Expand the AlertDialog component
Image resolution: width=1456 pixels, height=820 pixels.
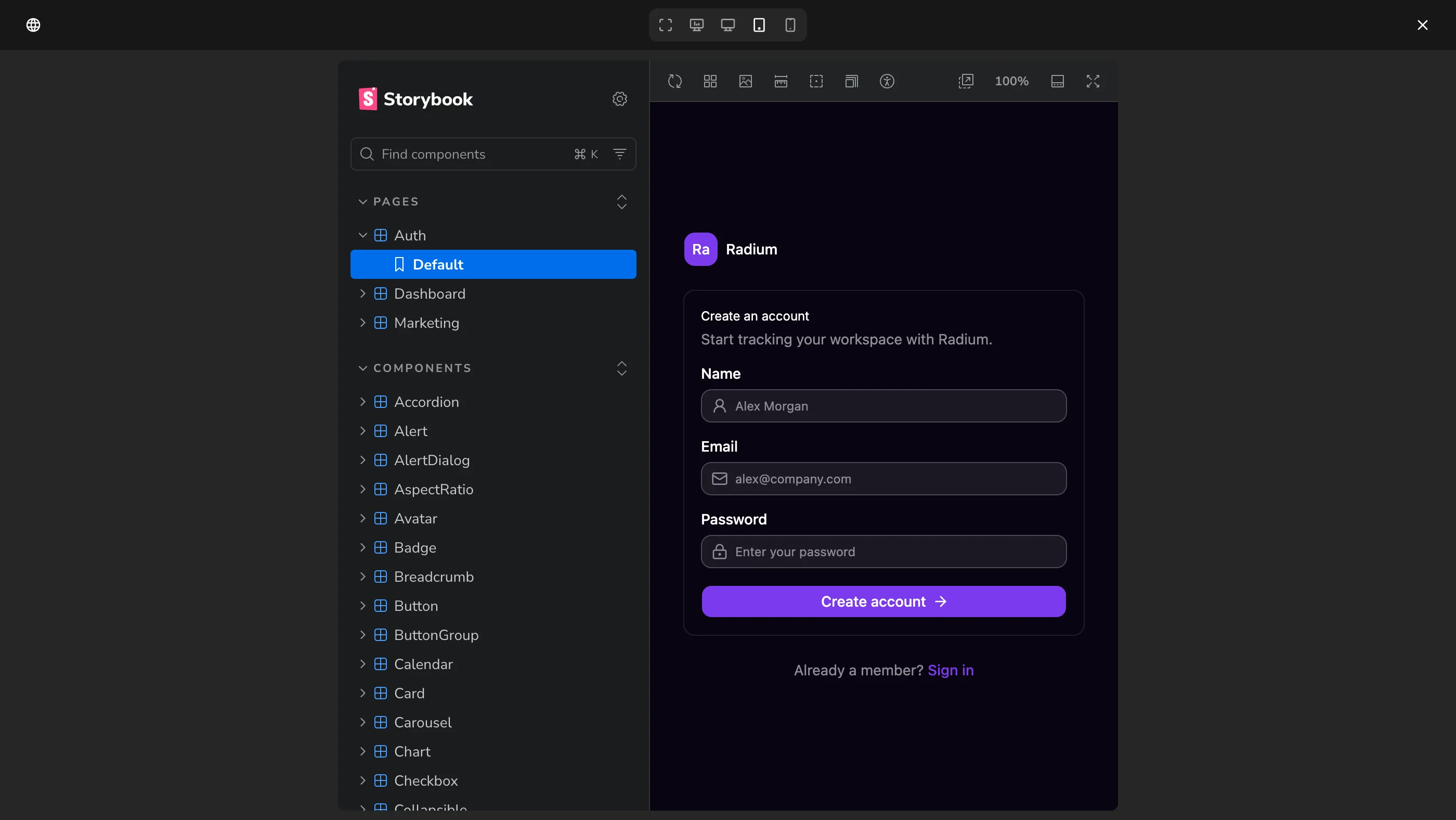pyautogui.click(x=493, y=460)
